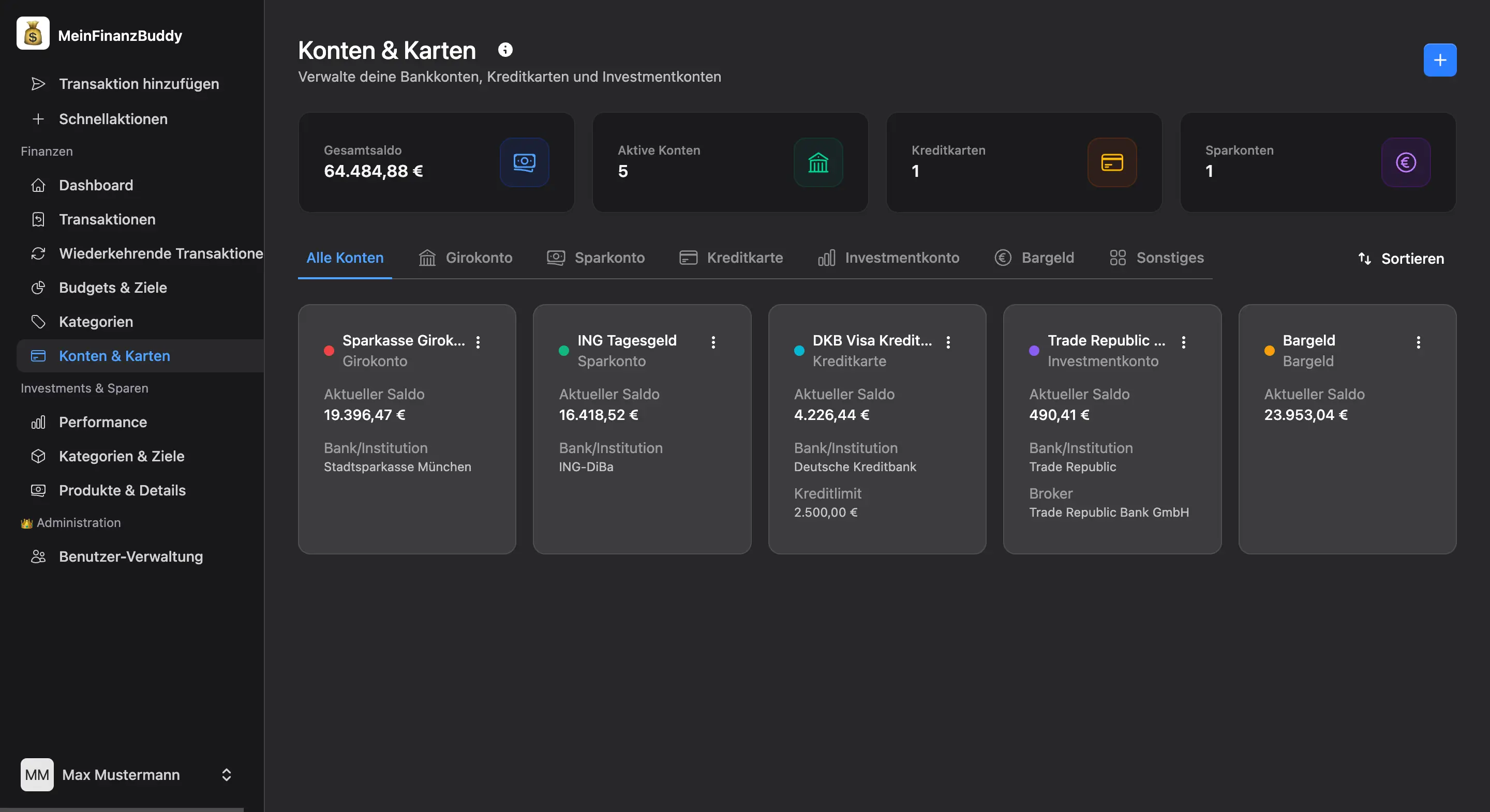
Task: Click the Aktive Konten bank building icon
Action: 818,162
